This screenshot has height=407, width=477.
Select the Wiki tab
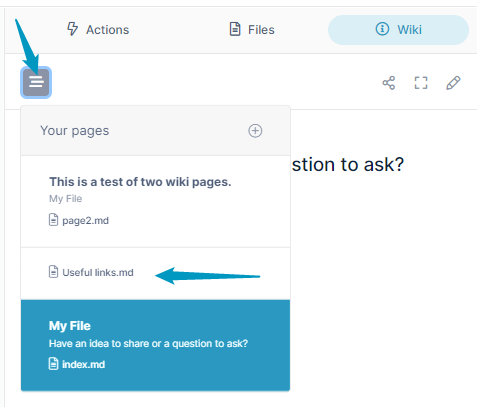[398, 30]
